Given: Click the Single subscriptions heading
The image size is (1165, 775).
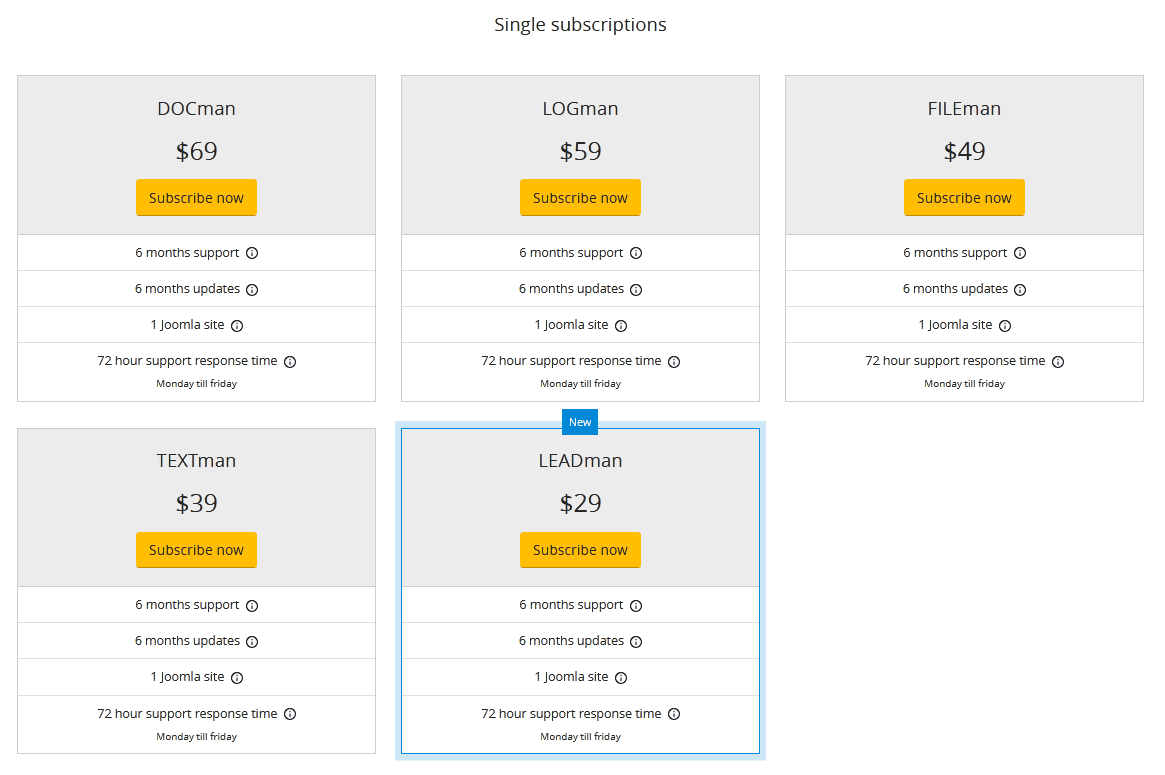Looking at the screenshot, I should point(580,24).
